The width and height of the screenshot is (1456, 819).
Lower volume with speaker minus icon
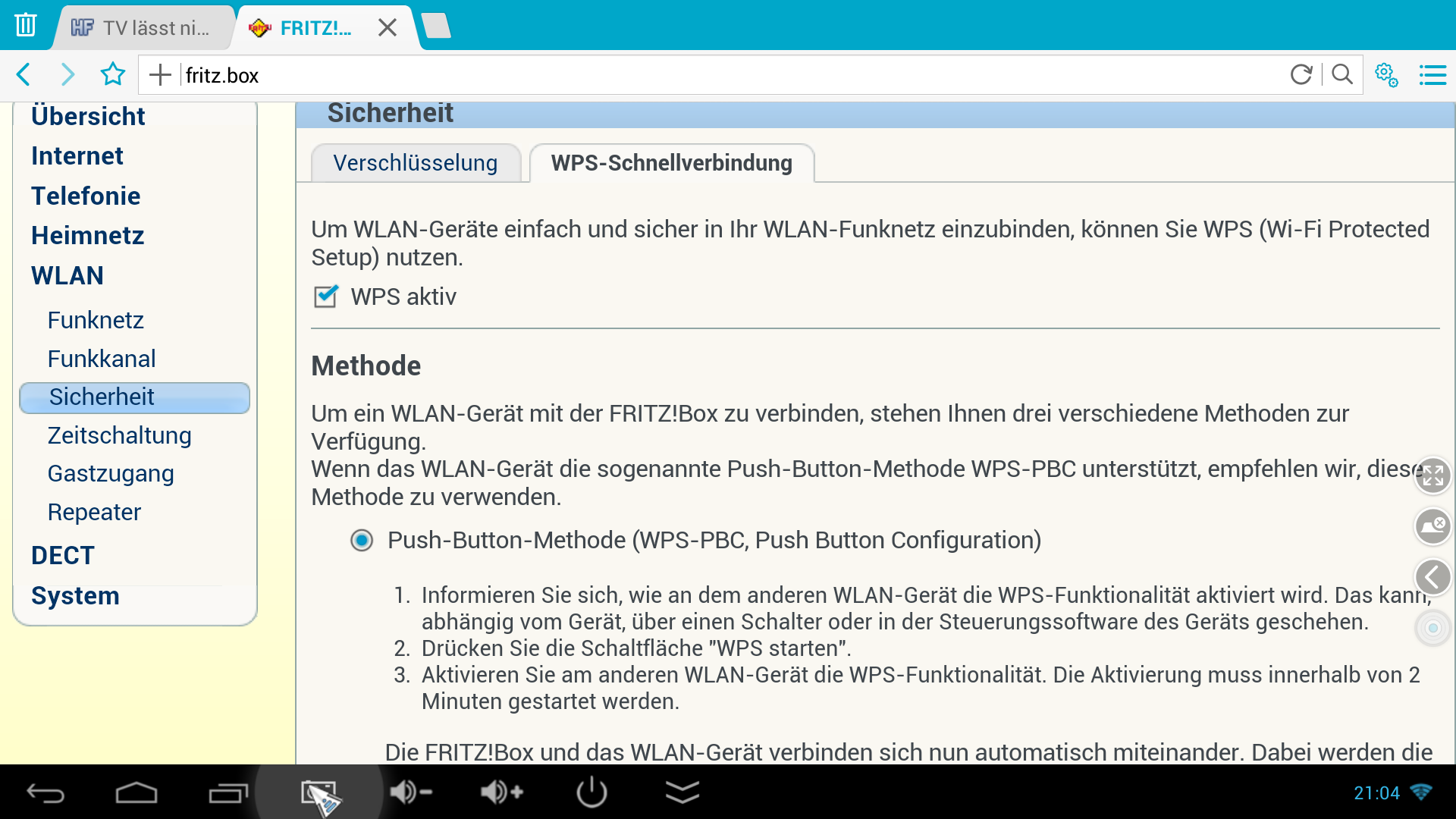410,792
